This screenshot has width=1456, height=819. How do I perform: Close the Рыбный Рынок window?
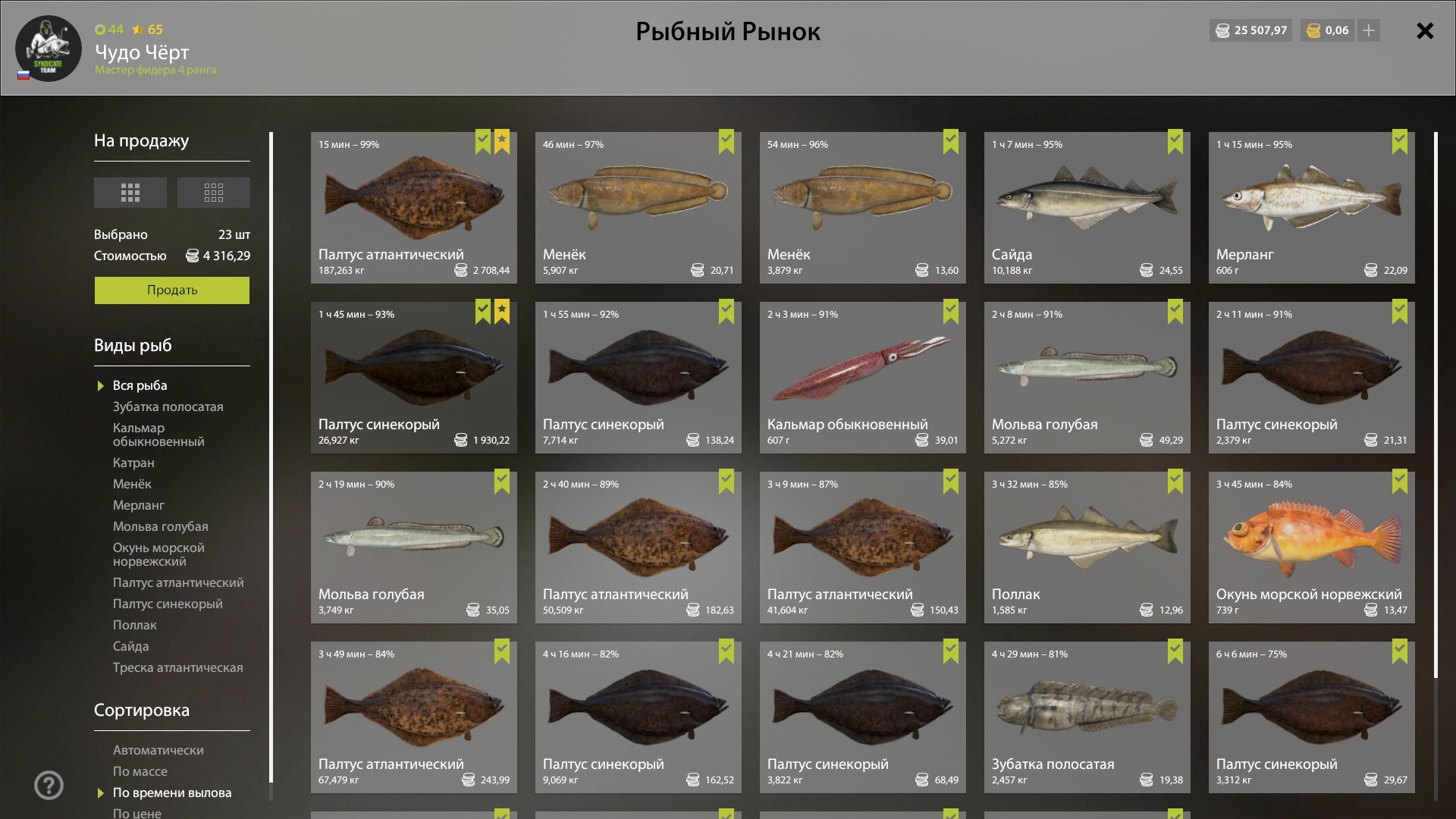point(1425,30)
